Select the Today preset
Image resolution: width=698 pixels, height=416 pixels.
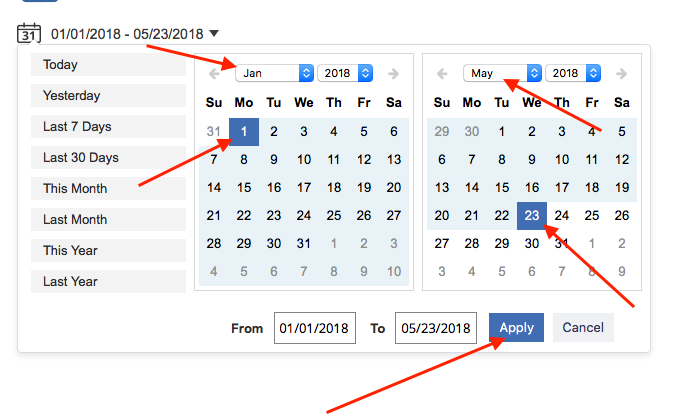pyautogui.click(x=108, y=65)
